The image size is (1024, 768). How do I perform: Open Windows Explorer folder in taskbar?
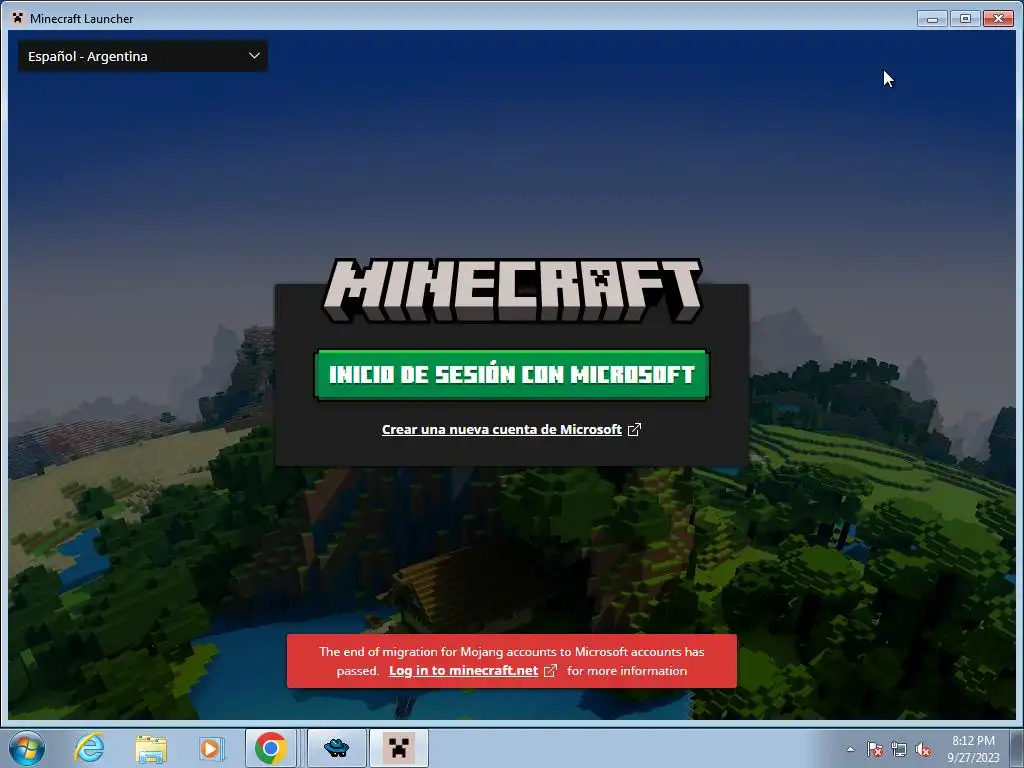click(151, 748)
